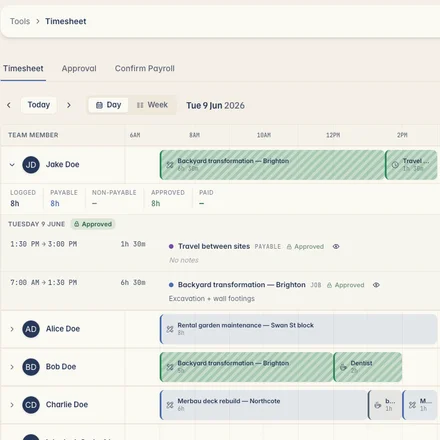Click leave icon in Bob's Dentist block

(x=343, y=367)
